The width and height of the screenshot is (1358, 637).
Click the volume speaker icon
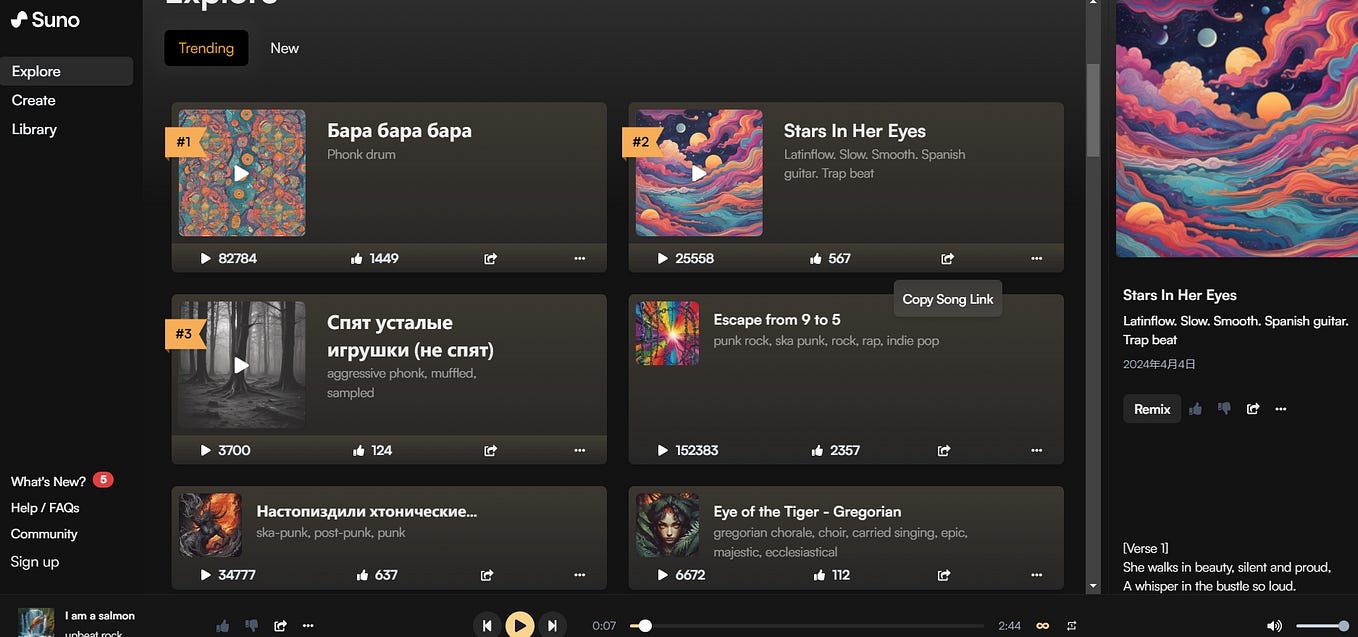point(1274,625)
